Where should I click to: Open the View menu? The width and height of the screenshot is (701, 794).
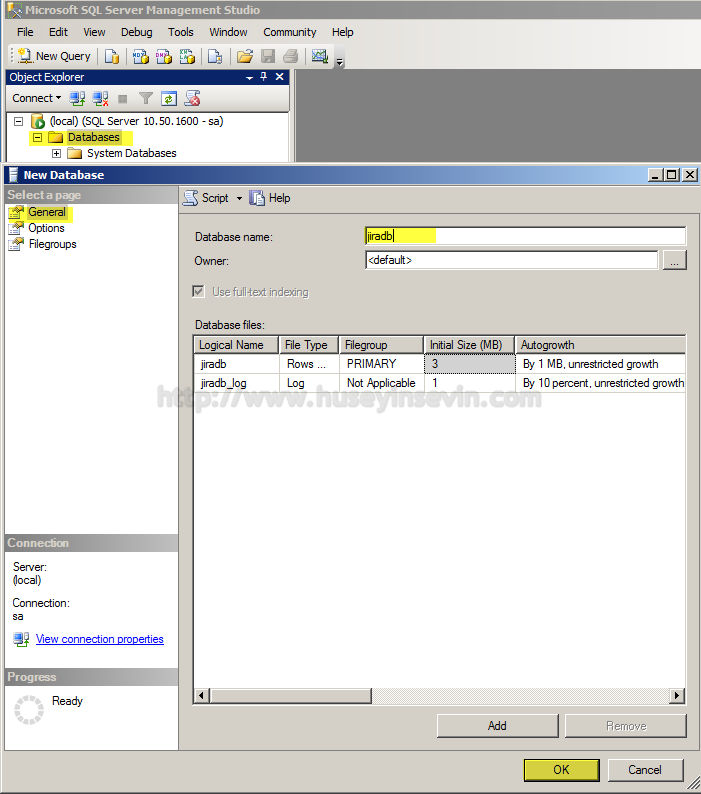tap(94, 32)
